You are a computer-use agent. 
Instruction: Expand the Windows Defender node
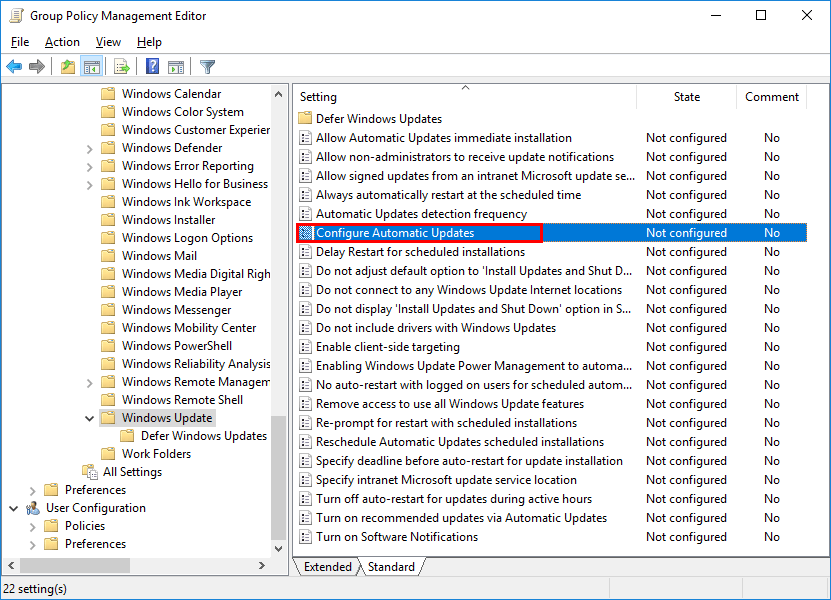pyautogui.click(x=90, y=149)
